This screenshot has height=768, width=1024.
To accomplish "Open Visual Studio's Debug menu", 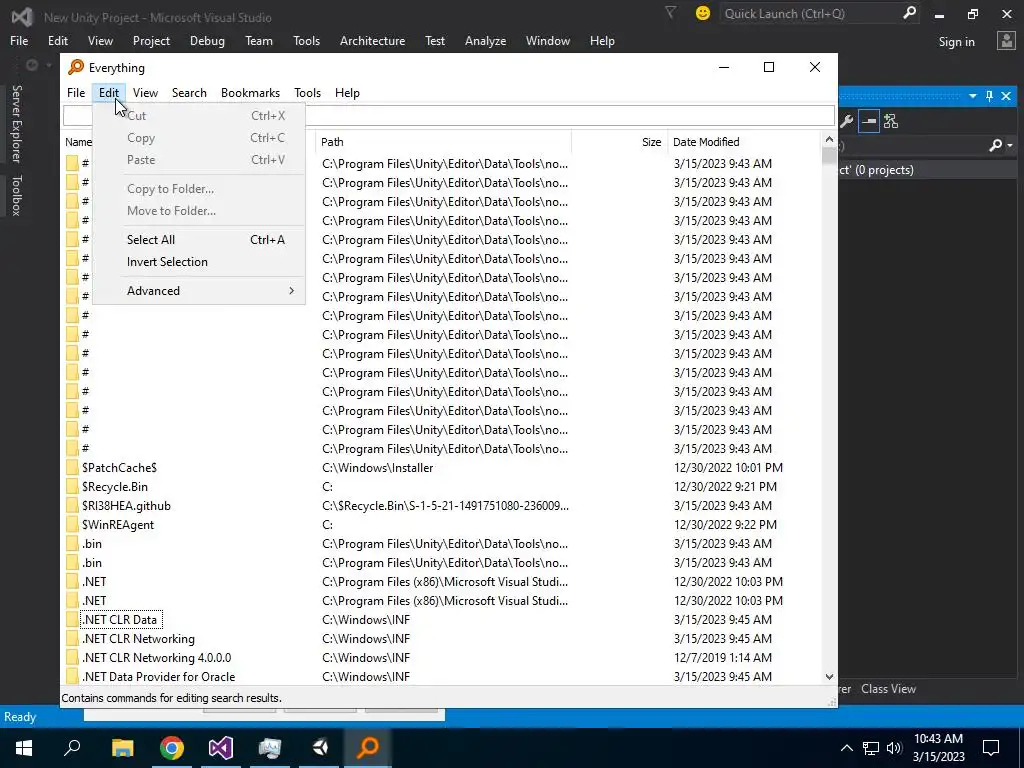I will coord(207,40).
